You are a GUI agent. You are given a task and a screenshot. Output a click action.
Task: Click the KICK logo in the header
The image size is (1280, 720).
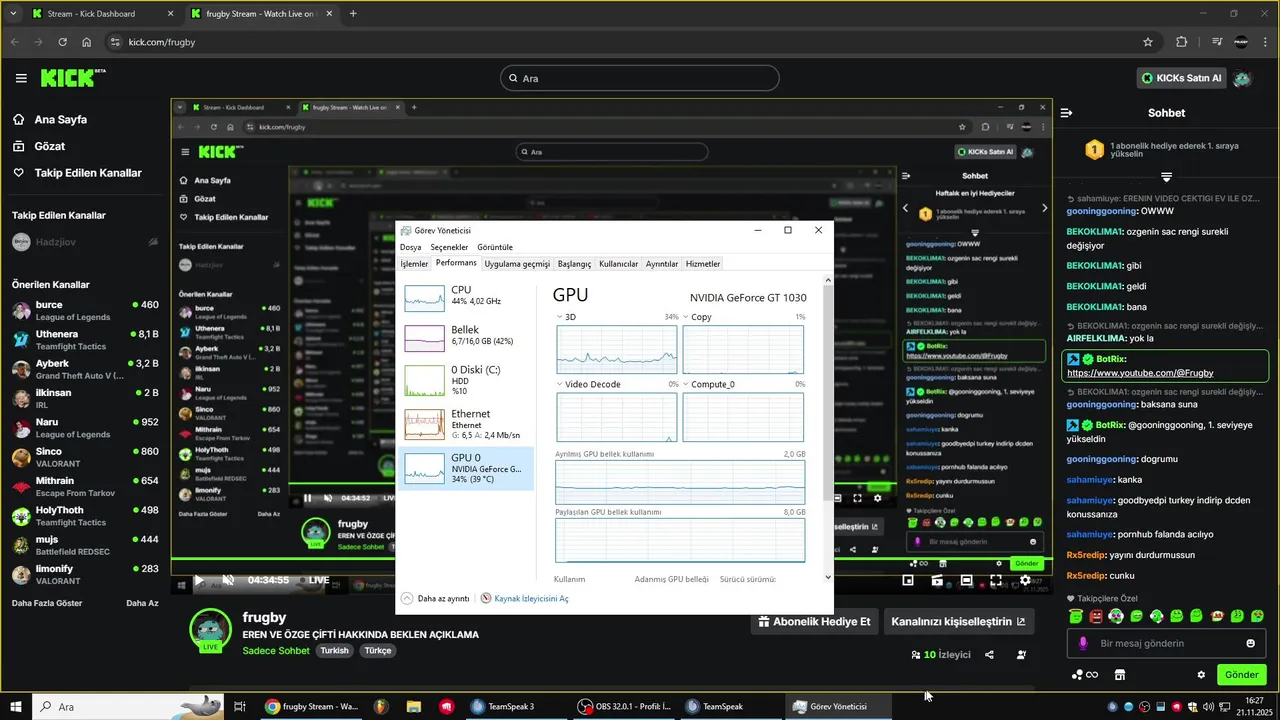[x=72, y=78]
